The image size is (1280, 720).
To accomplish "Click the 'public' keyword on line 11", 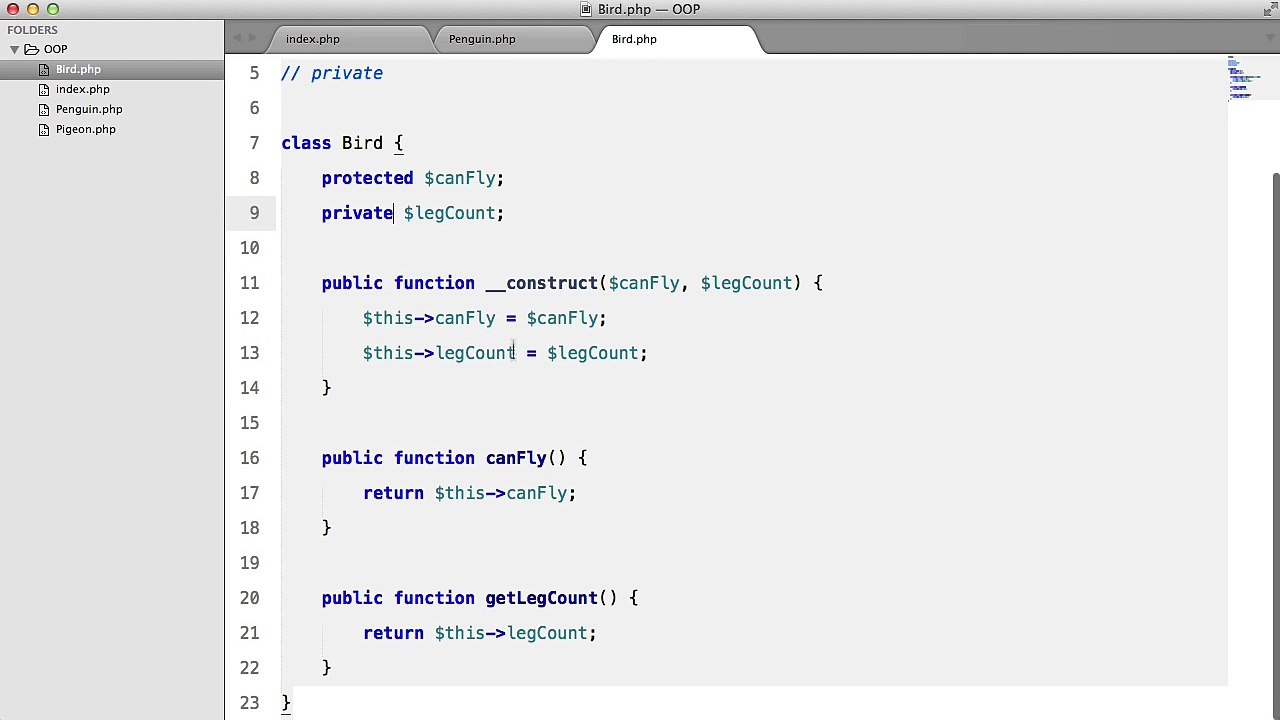I will click(x=352, y=283).
